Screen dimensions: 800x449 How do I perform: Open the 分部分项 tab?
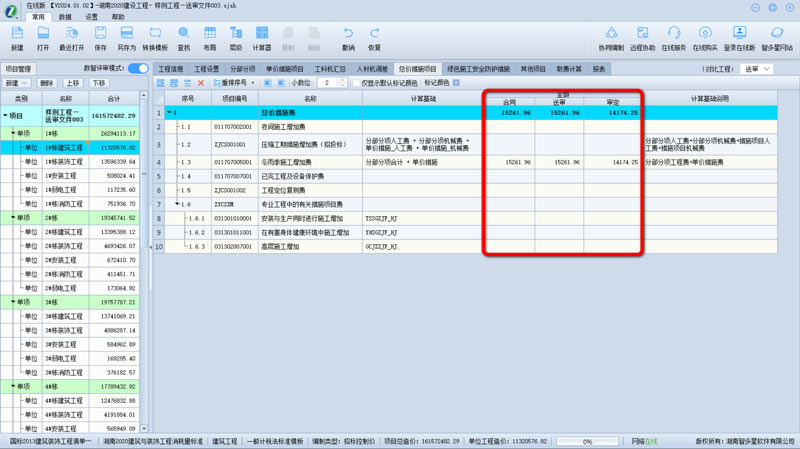tap(244, 69)
